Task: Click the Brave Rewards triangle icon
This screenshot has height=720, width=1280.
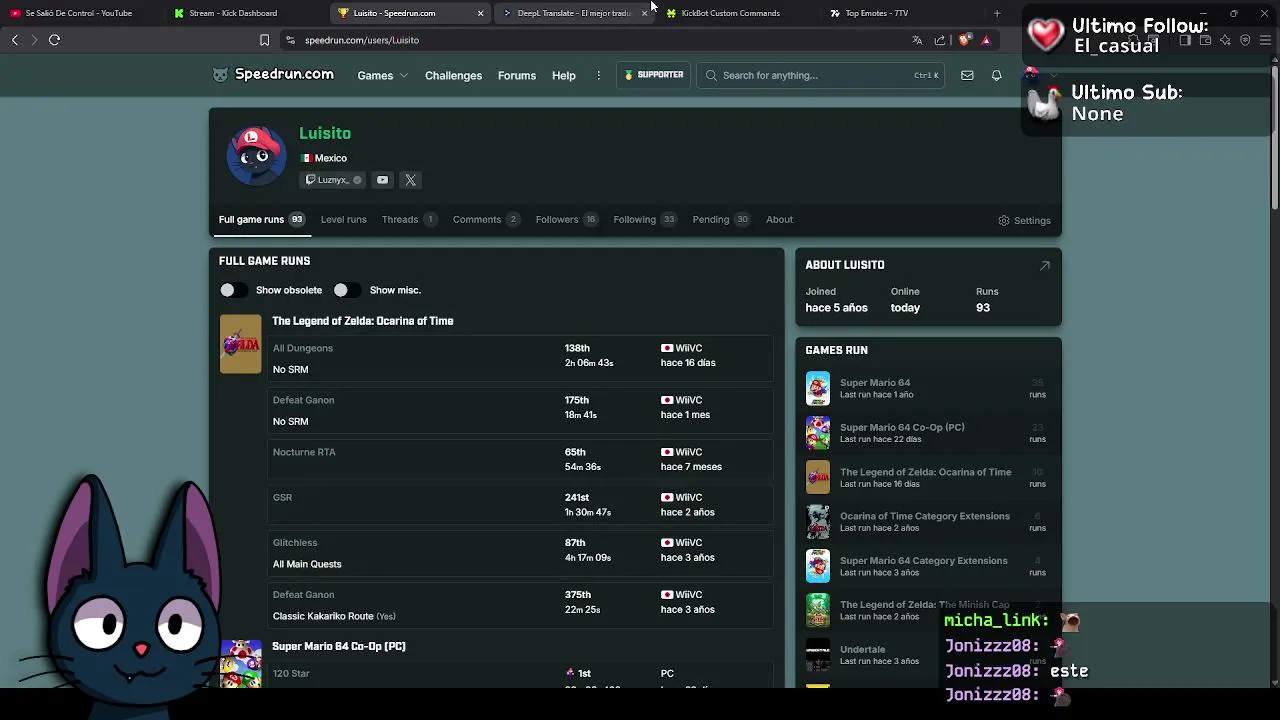Action: tap(986, 40)
